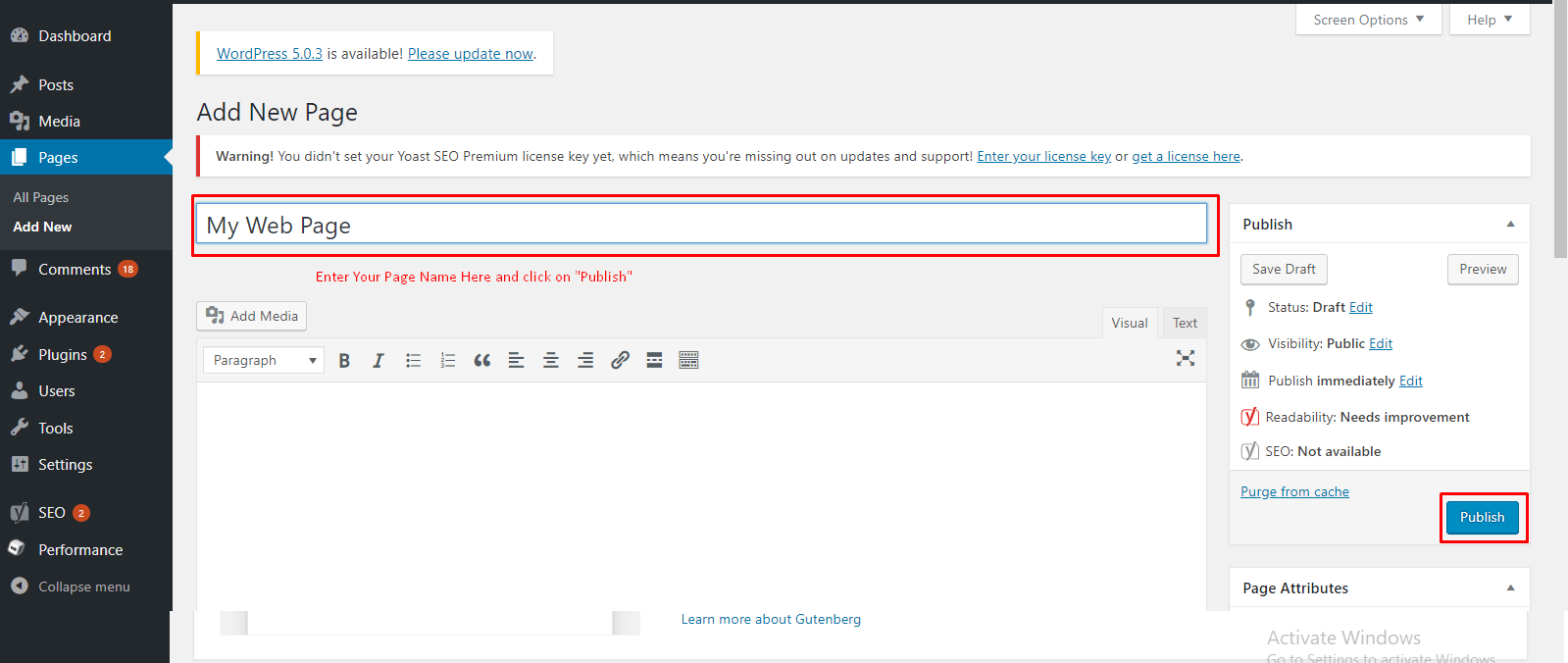
Task: Click the Tools wrench icon
Action: click(20, 428)
